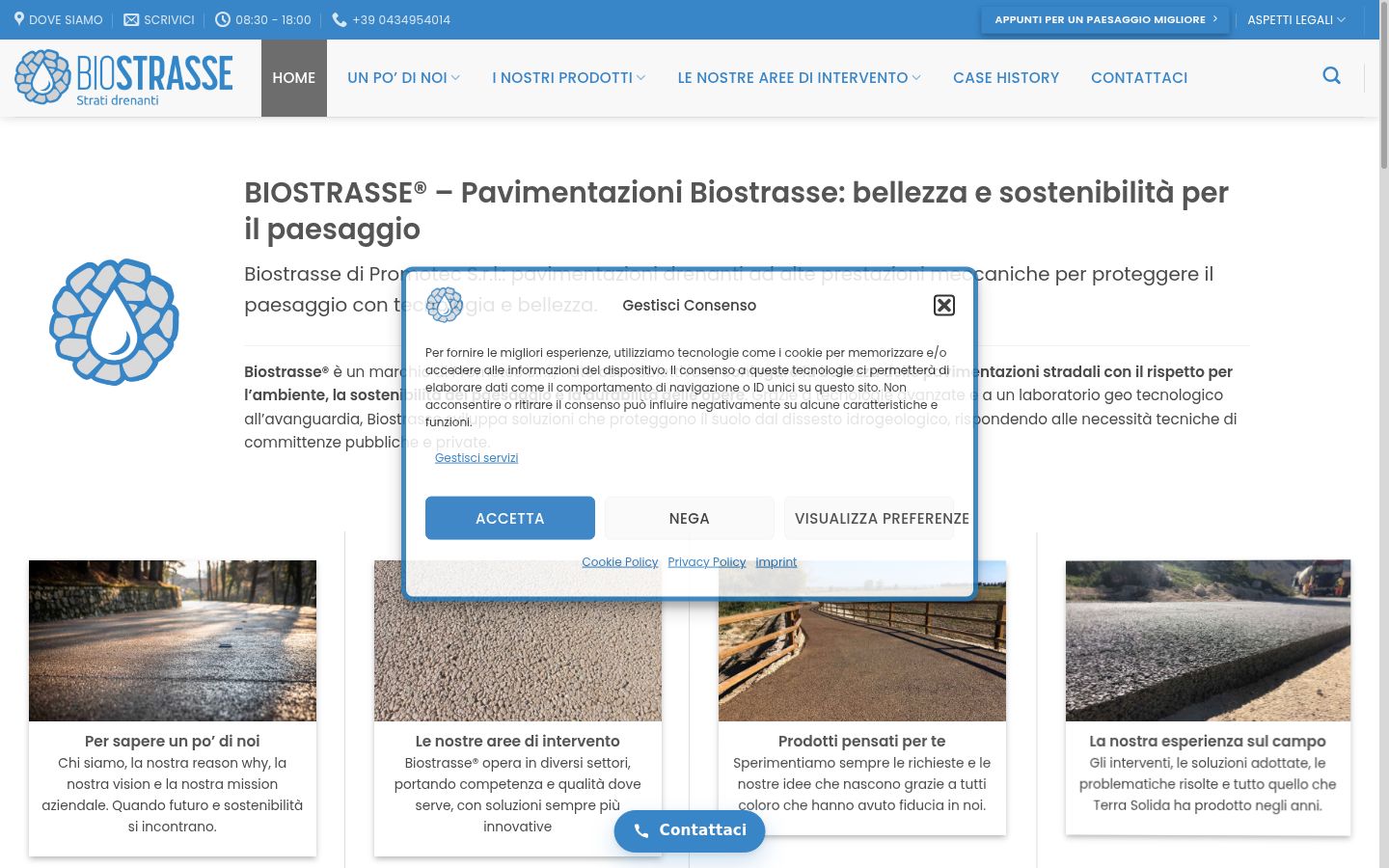1389x868 pixels.
Task: Click the Dove Siamo text link
Action: click(x=66, y=19)
